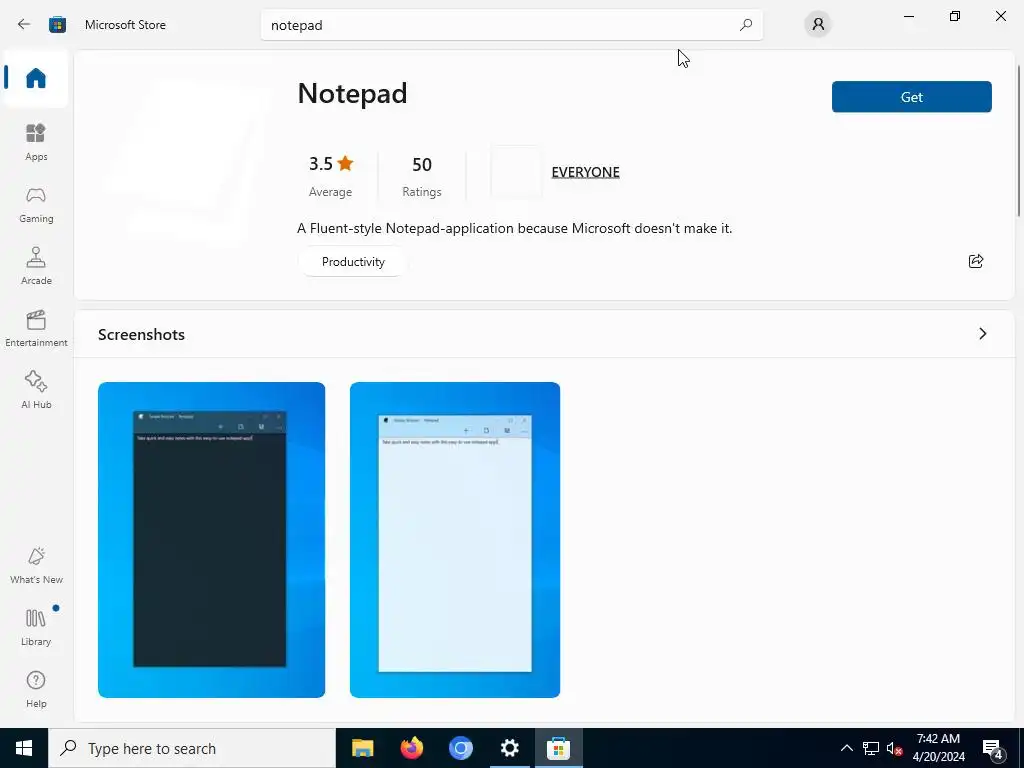Click the 3.5 Average star rating
The width and height of the screenshot is (1024, 768).
point(330,176)
